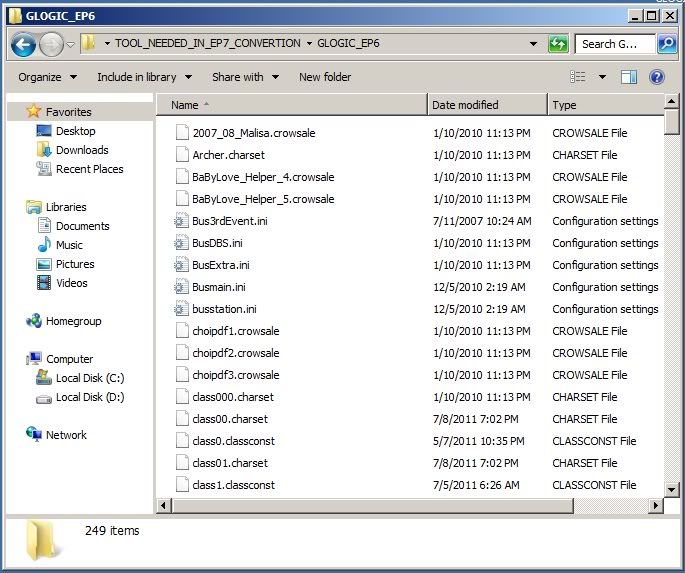Expand the Include in library menu
685x573 pixels.
tap(143, 77)
